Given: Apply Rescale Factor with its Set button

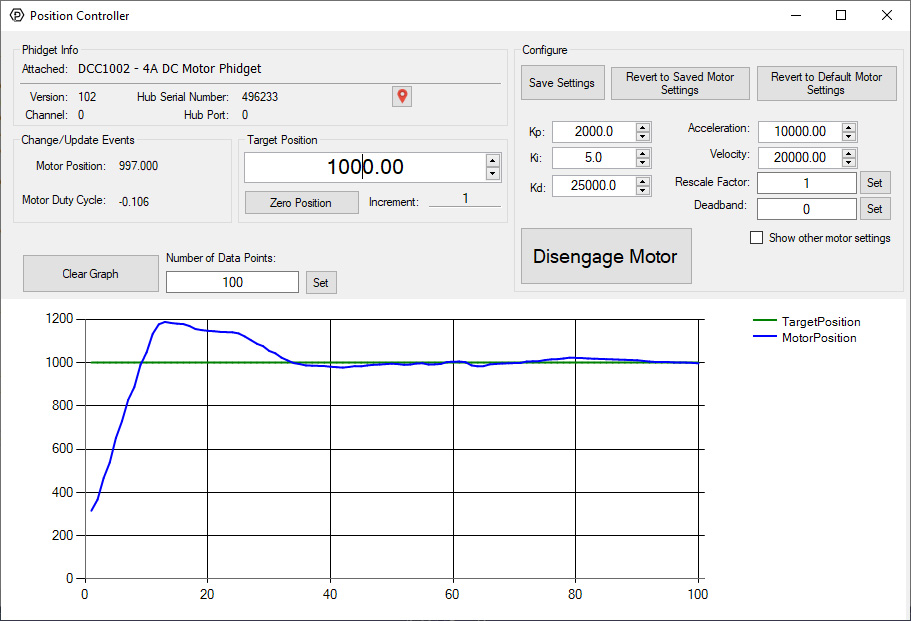Looking at the screenshot, I should coord(874,183).
